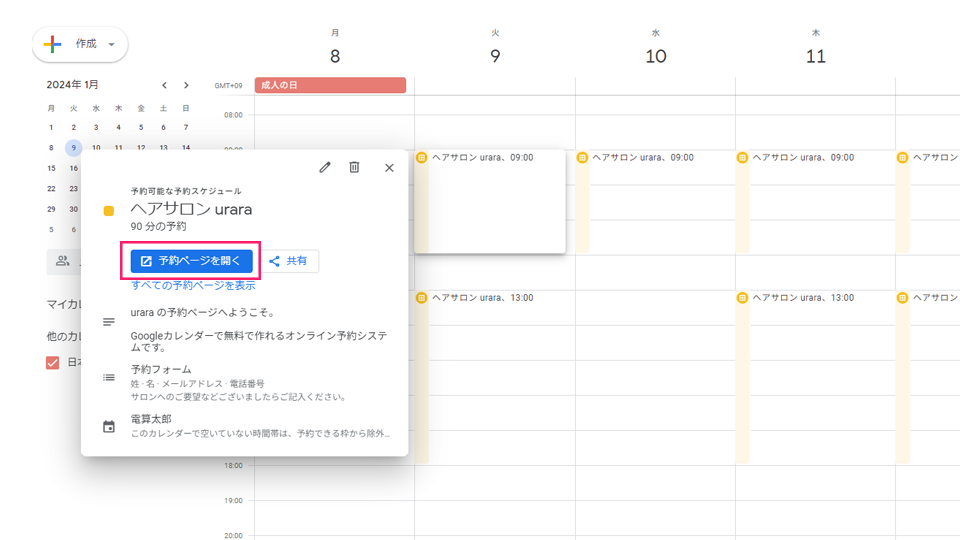Expand the 作成 dropdown arrow

111,44
